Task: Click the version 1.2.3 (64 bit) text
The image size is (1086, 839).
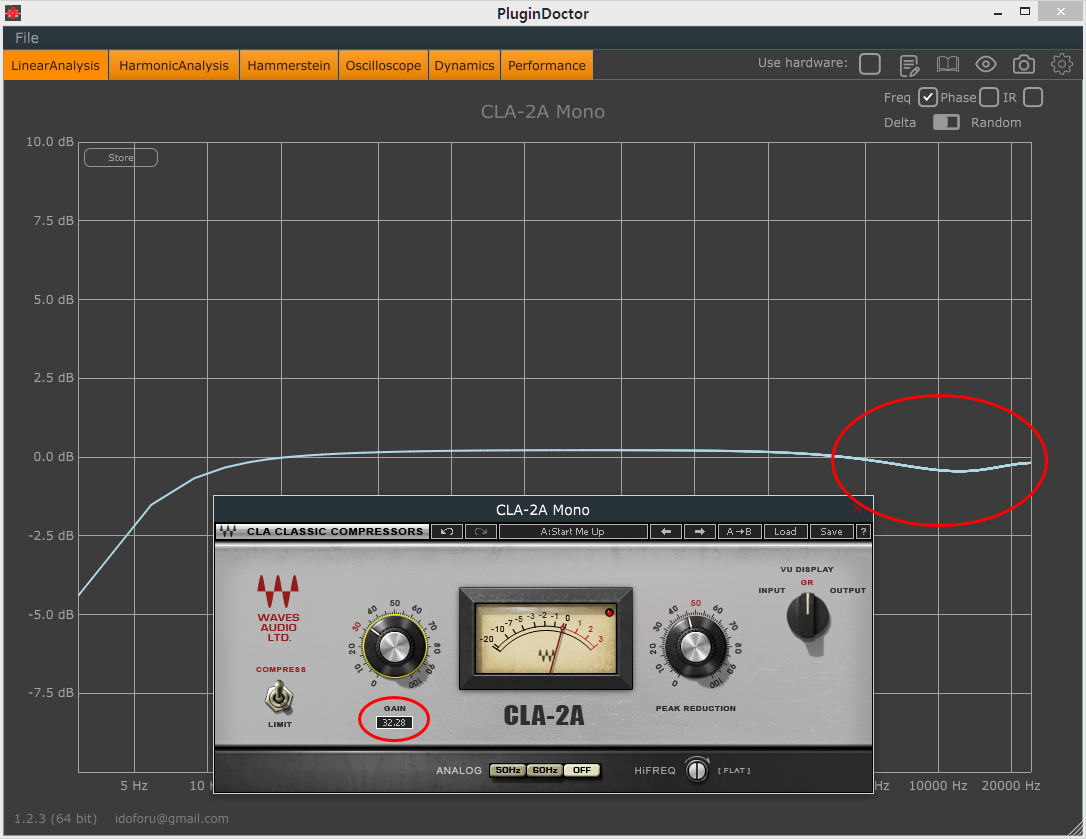Action: (55, 818)
